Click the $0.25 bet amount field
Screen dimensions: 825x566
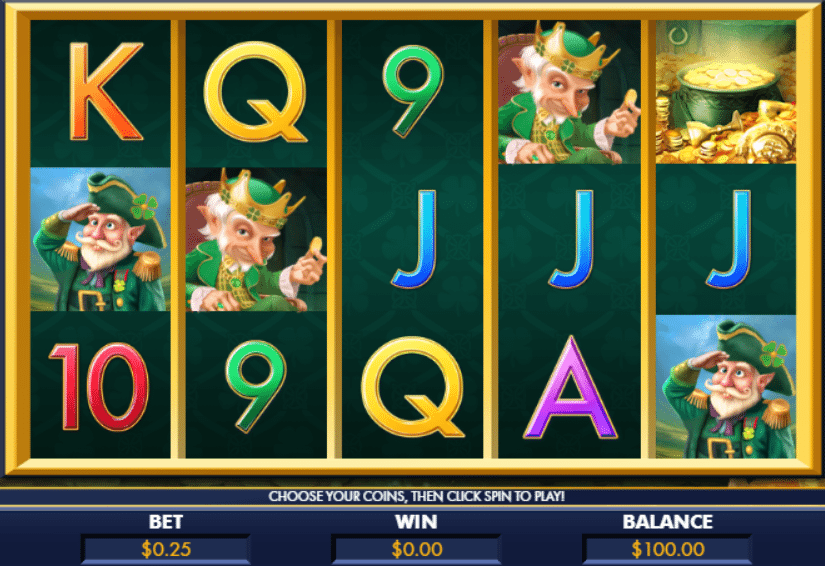click(166, 550)
